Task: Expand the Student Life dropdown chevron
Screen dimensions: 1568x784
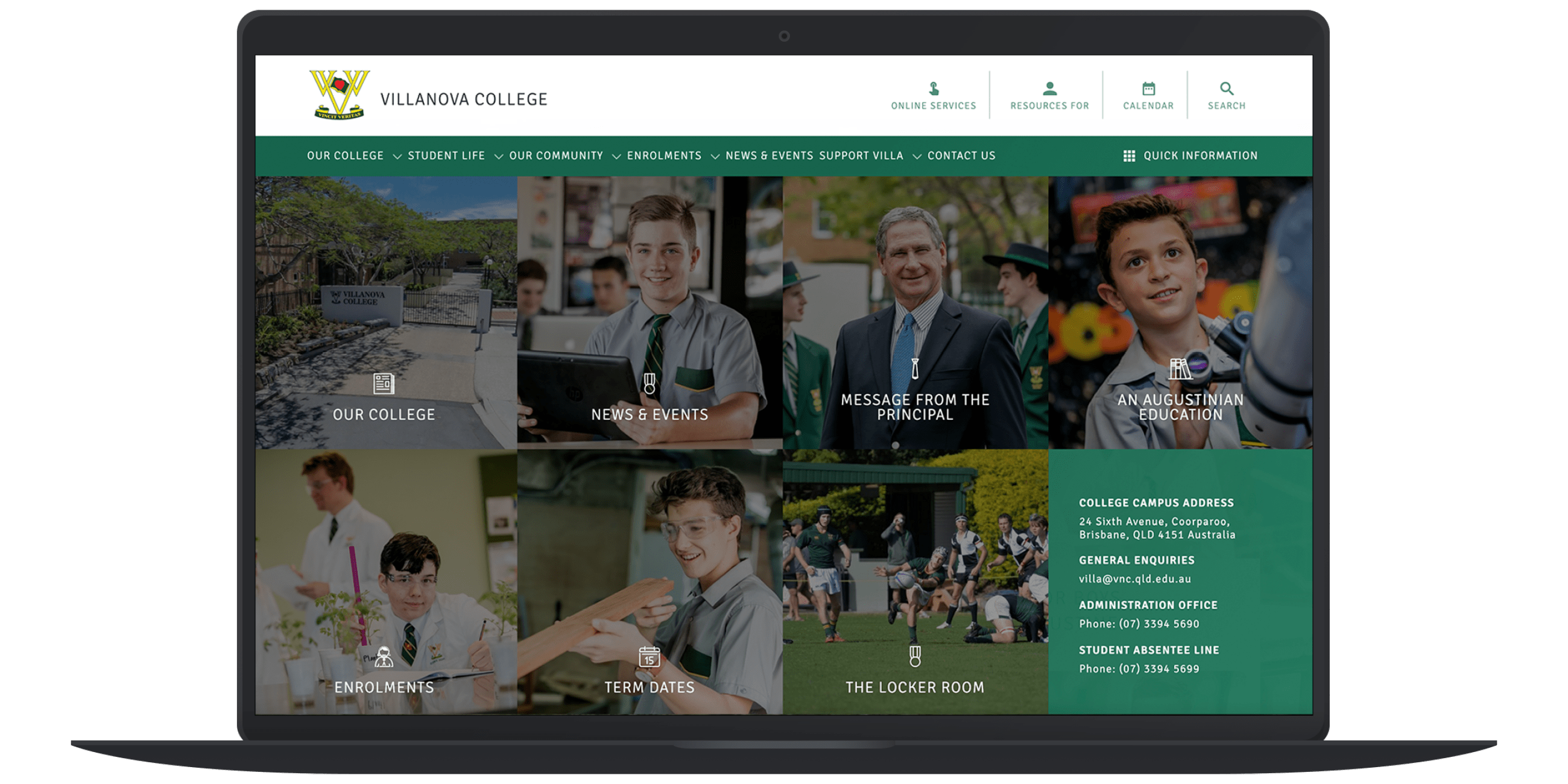Action: pos(499,156)
